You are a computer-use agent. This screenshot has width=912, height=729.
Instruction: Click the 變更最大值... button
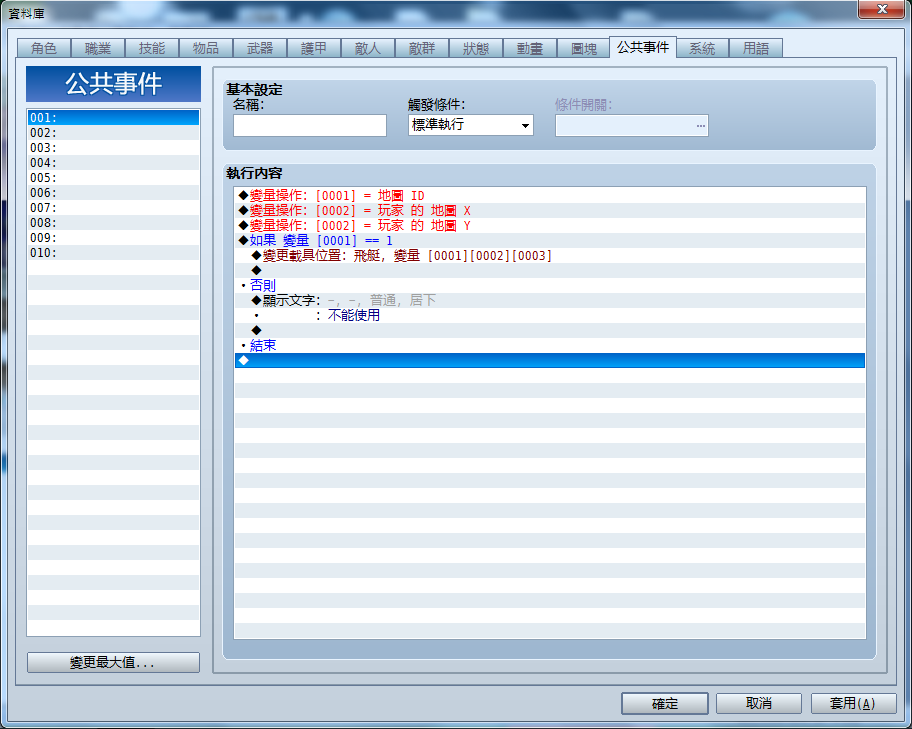(113, 662)
